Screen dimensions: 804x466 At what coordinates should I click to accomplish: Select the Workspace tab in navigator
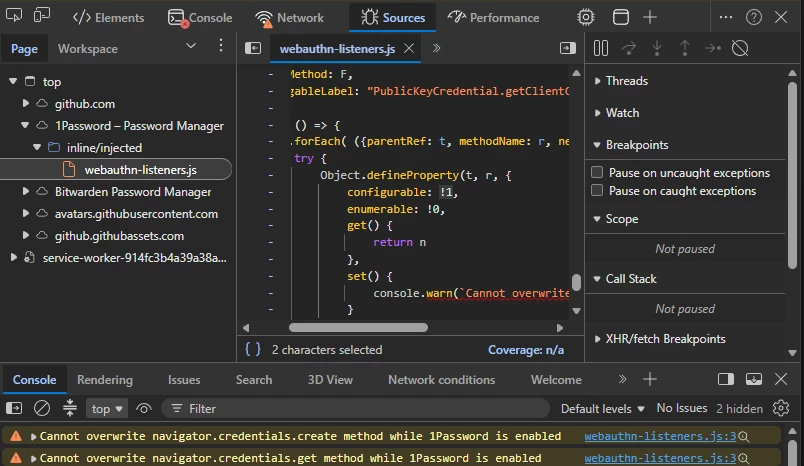[88, 49]
